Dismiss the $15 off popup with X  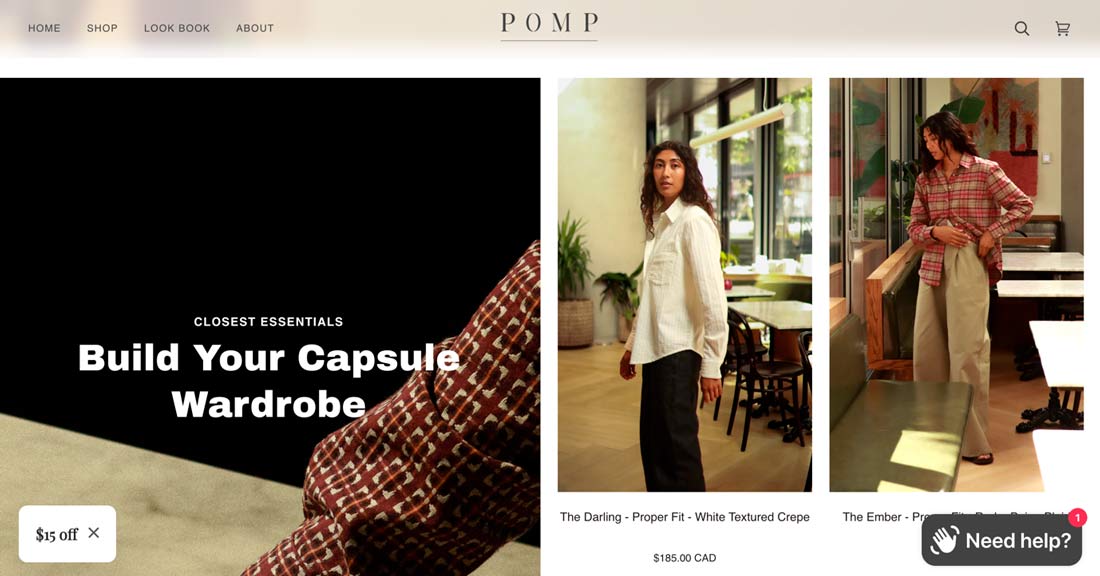point(93,533)
